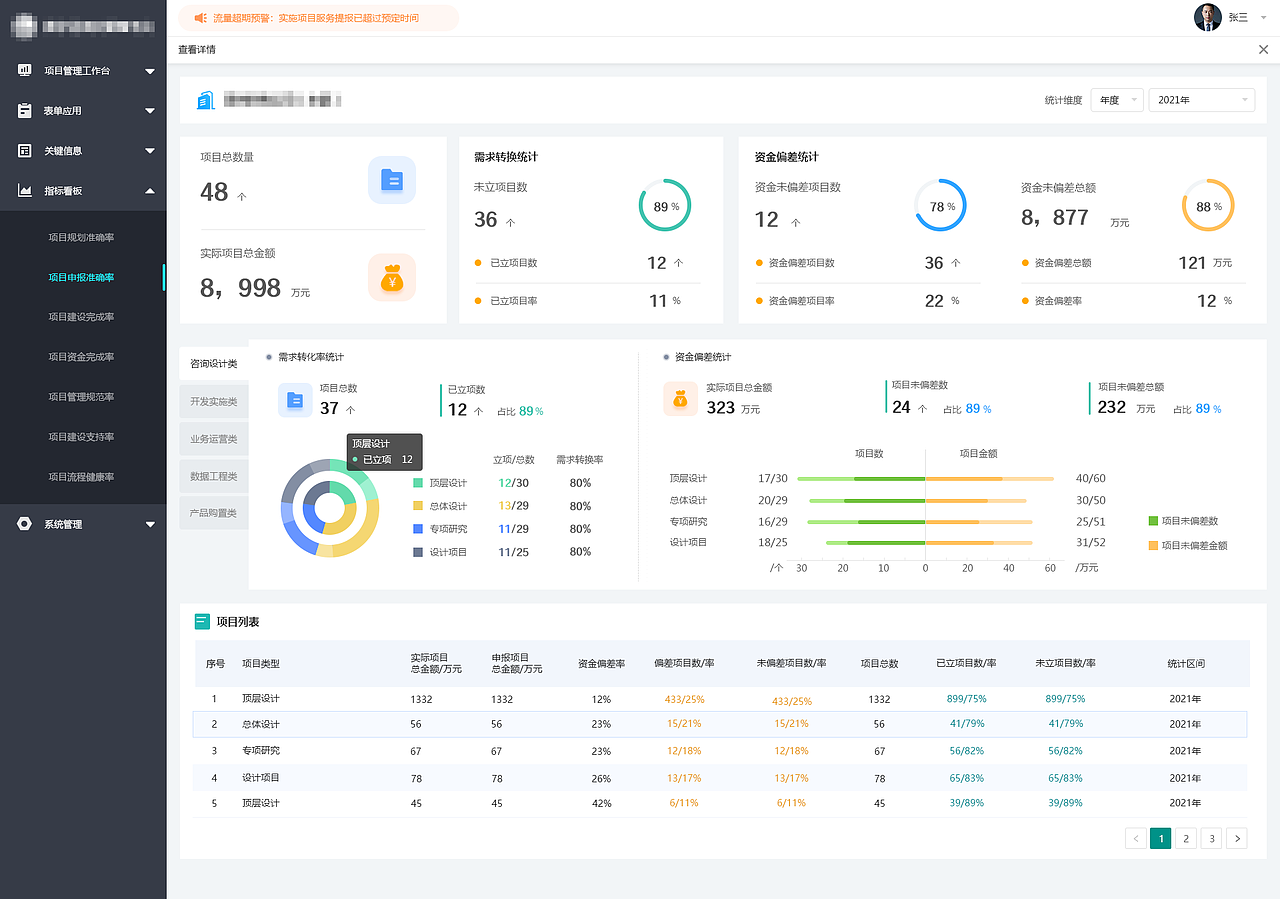Click the 查看详情 title text

point(197,50)
